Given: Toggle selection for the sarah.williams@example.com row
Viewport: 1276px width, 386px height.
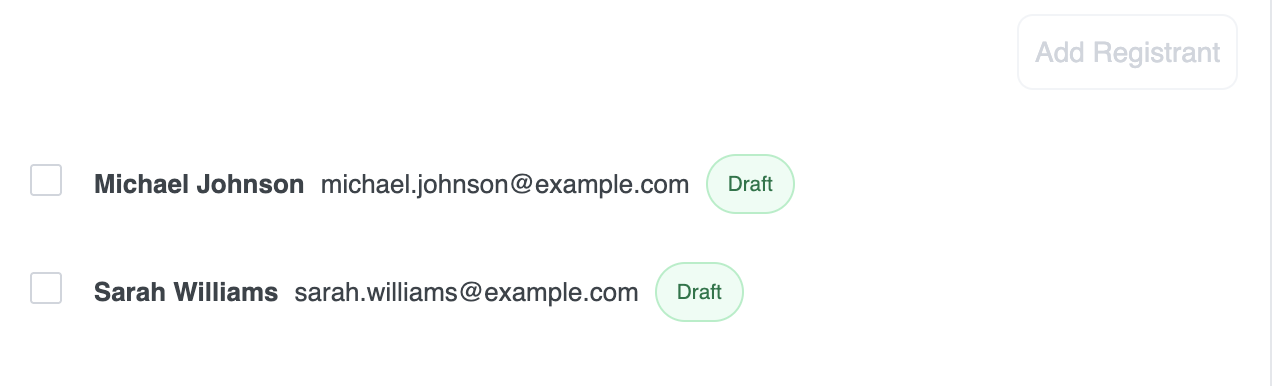Looking at the screenshot, I should point(46,288).
